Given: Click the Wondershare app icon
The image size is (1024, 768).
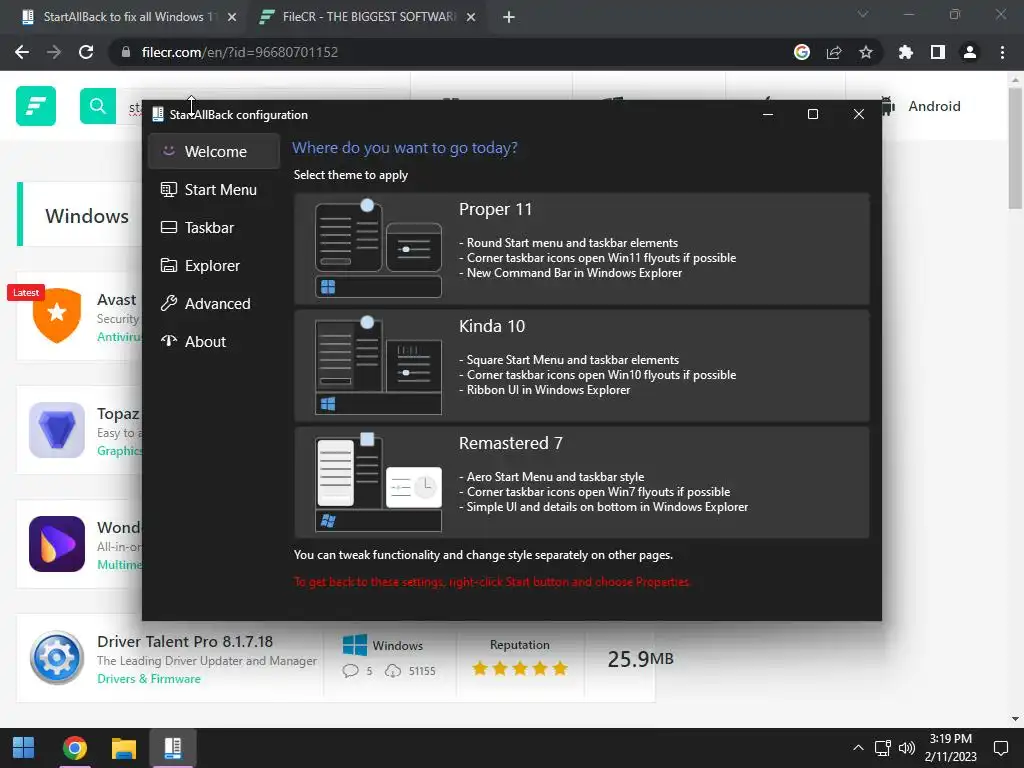Looking at the screenshot, I should (x=57, y=544).
